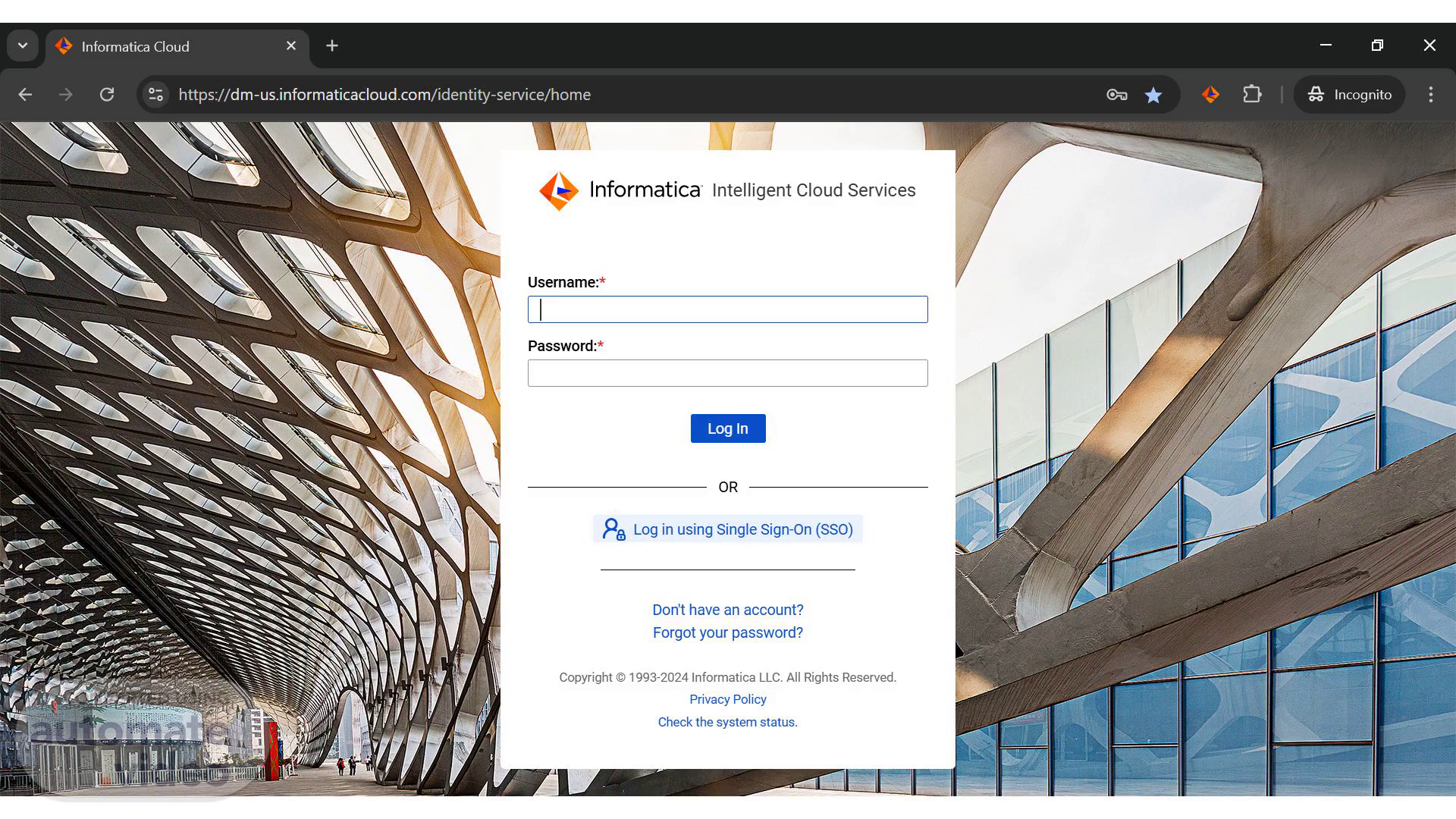Go forward to the next page

point(66,95)
